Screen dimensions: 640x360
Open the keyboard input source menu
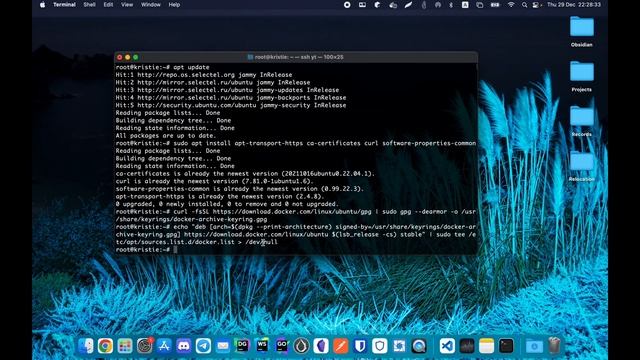pos(465,5)
